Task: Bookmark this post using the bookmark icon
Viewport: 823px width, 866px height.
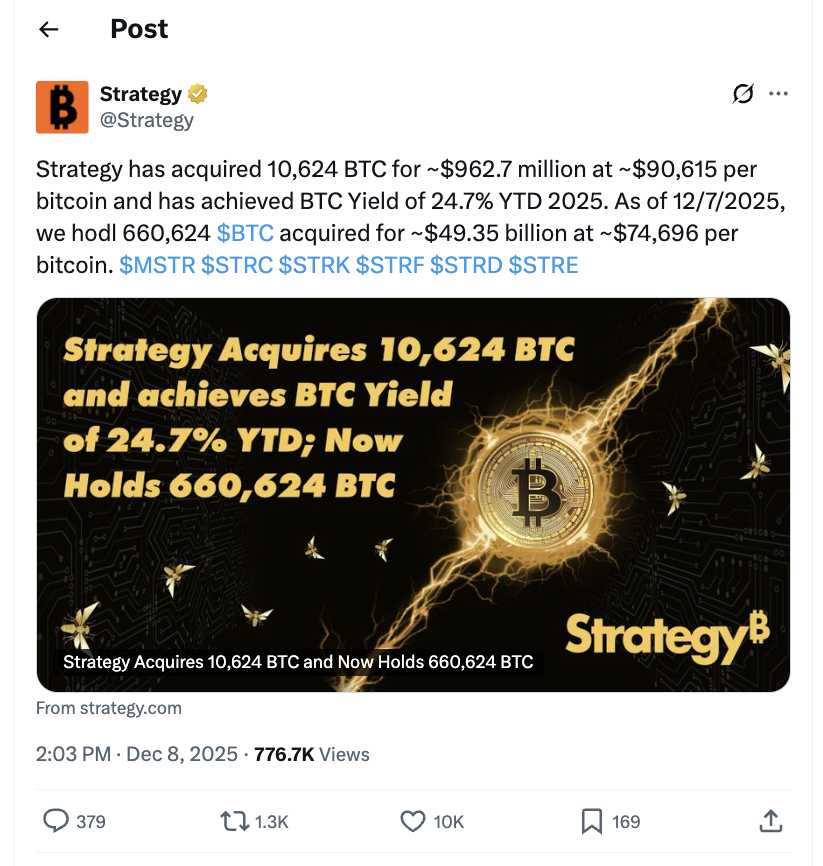Action: pyautogui.click(x=590, y=820)
